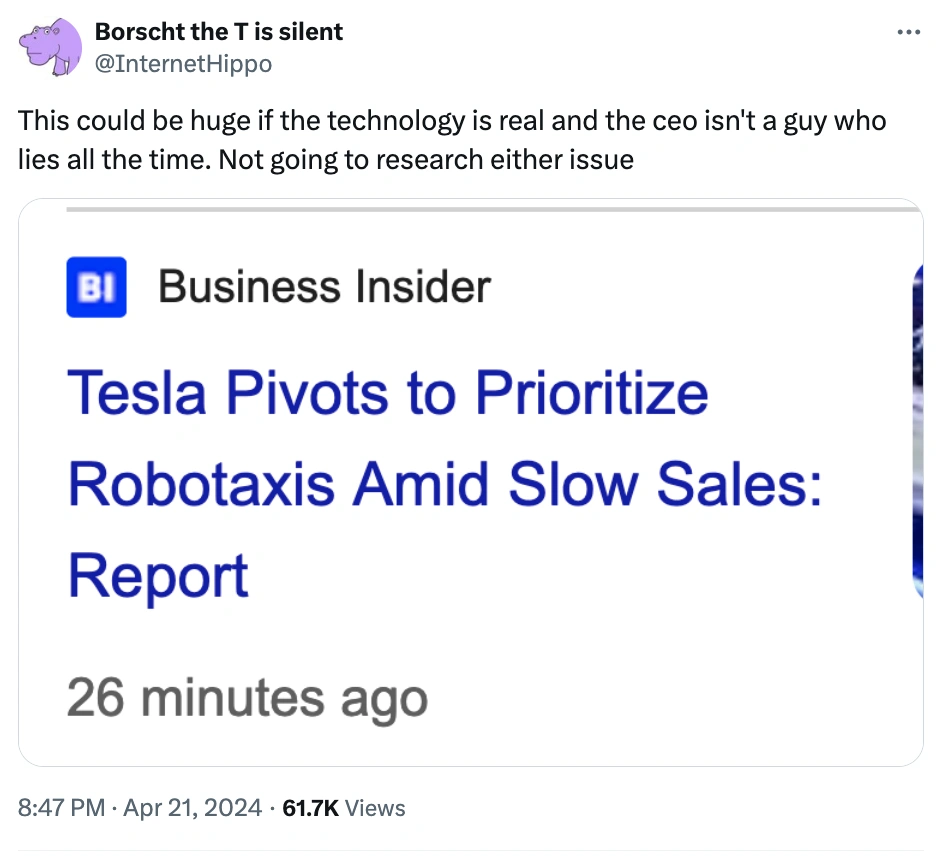The width and height of the screenshot is (938, 858).
Task: Open the "Tesla Pivots to Prioritize" headline line
Action: 387,392
